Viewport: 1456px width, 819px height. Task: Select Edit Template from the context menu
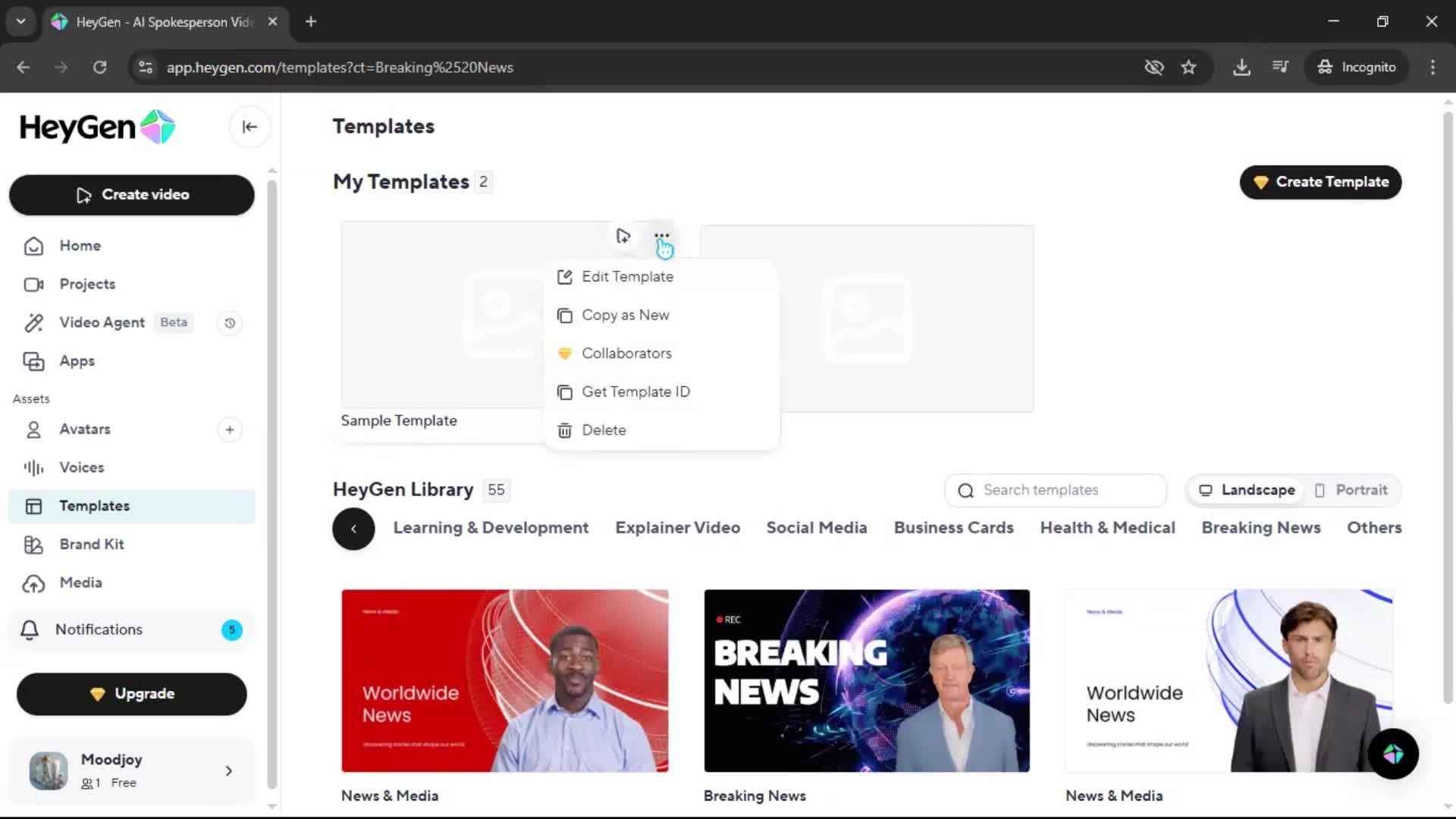tap(627, 277)
